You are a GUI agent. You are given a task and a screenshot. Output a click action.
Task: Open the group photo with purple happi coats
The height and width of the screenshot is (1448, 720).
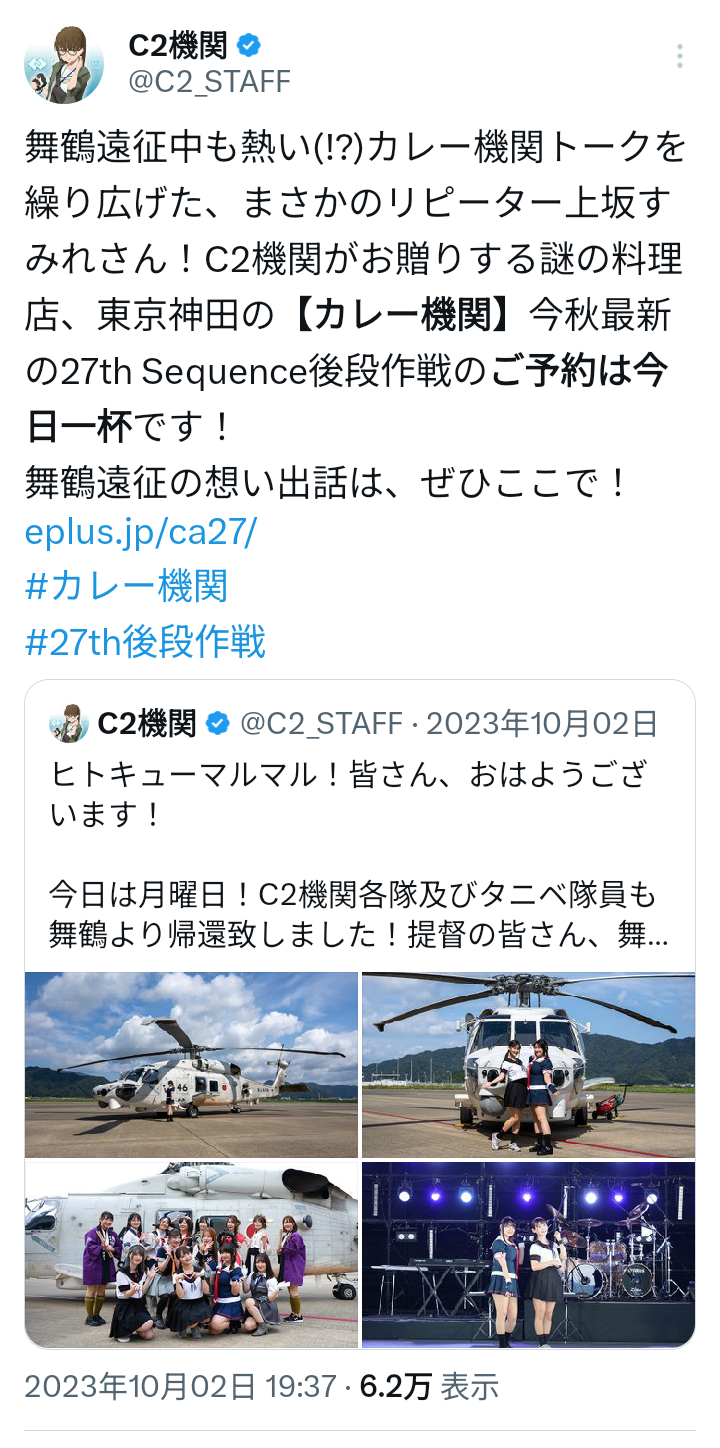192,1254
